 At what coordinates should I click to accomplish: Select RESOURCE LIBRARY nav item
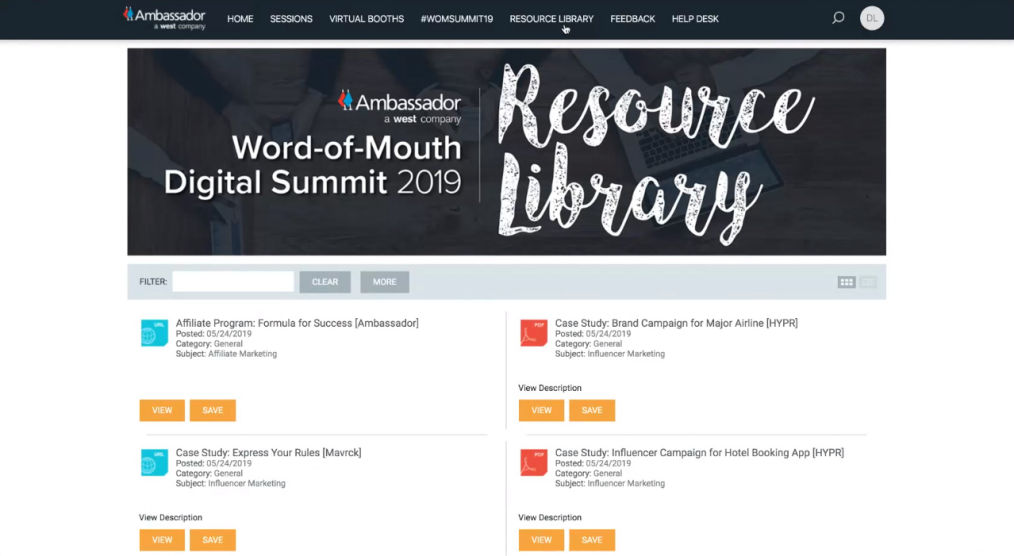coord(552,19)
